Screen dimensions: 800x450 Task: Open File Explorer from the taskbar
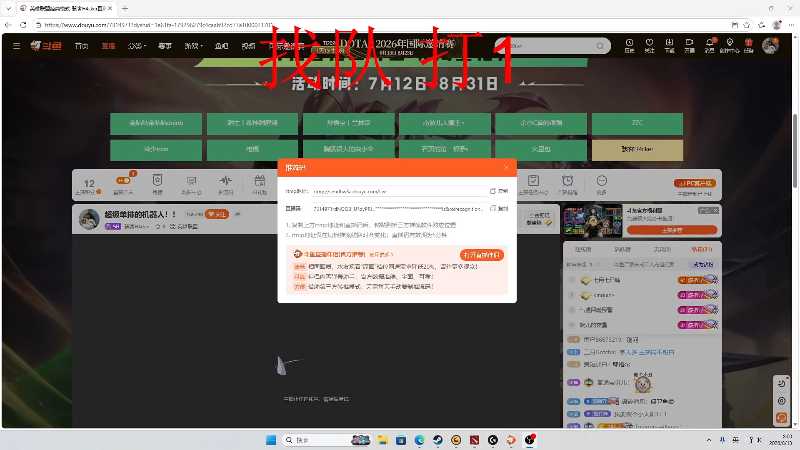coord(383,440)
